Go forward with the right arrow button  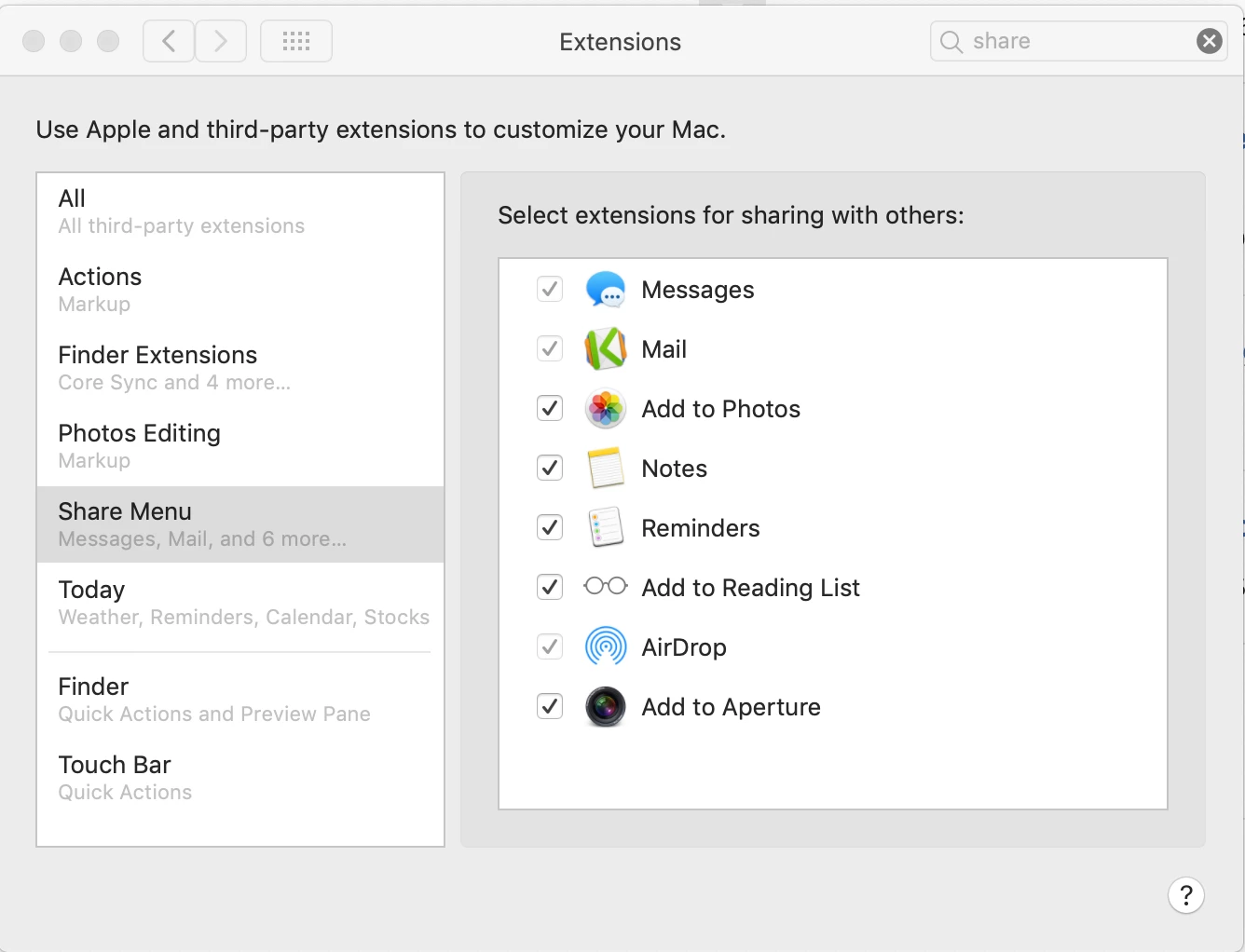[221, 41]
